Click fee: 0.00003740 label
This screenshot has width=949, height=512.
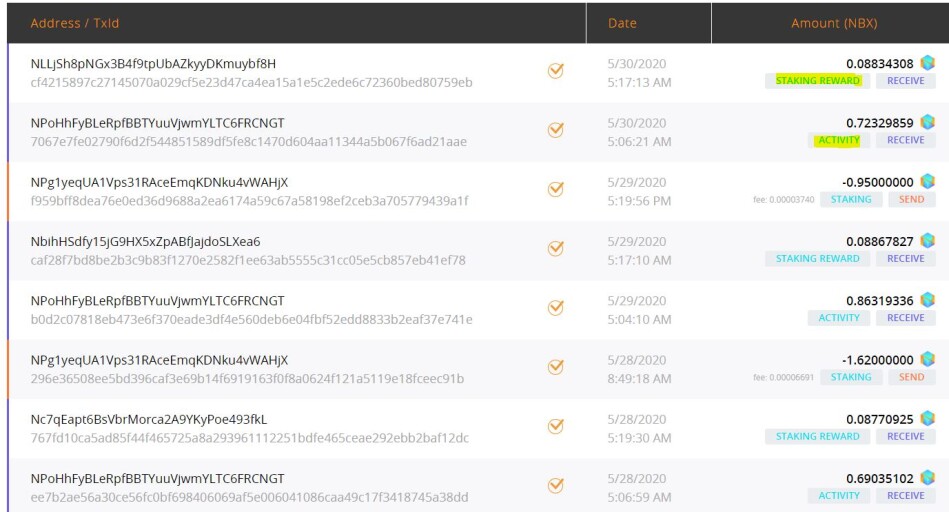(x=783, y=200)
